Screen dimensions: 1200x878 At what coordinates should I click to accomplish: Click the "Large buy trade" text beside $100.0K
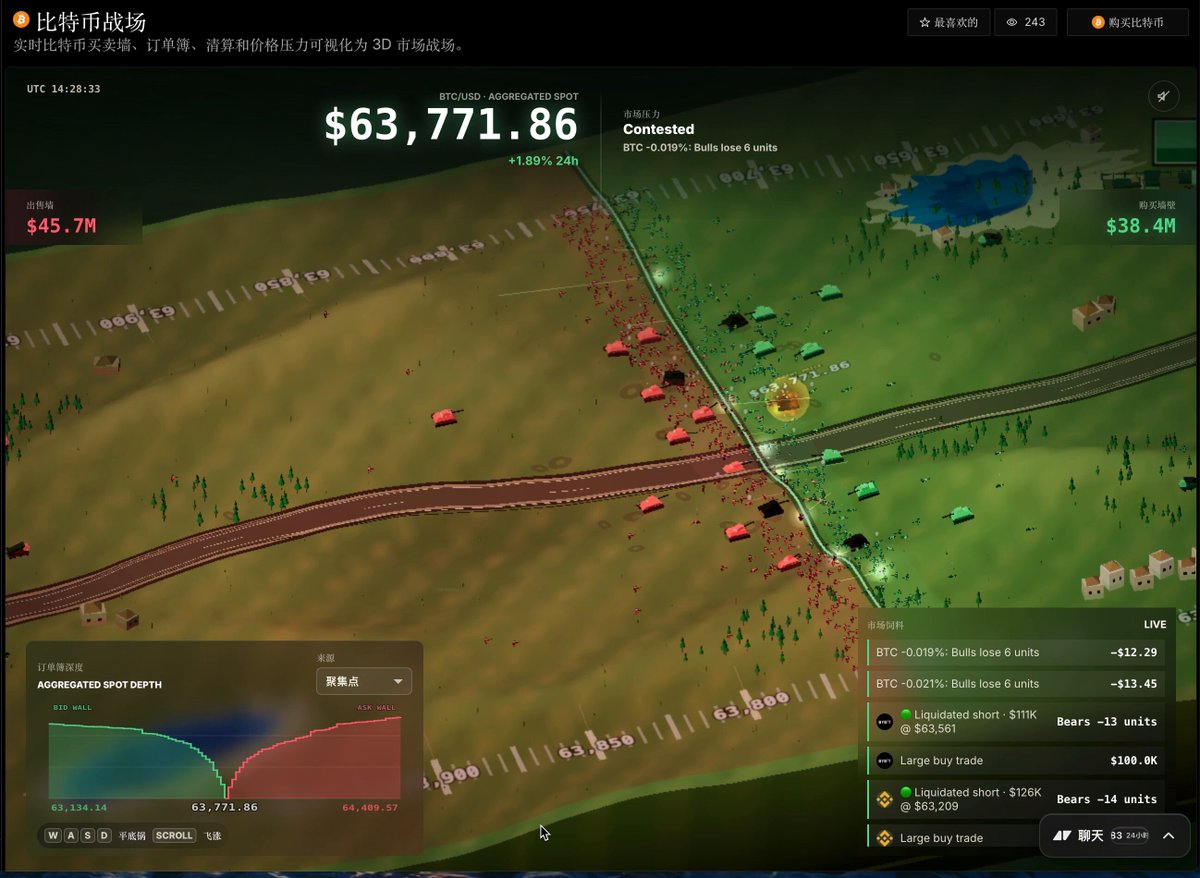941,761
